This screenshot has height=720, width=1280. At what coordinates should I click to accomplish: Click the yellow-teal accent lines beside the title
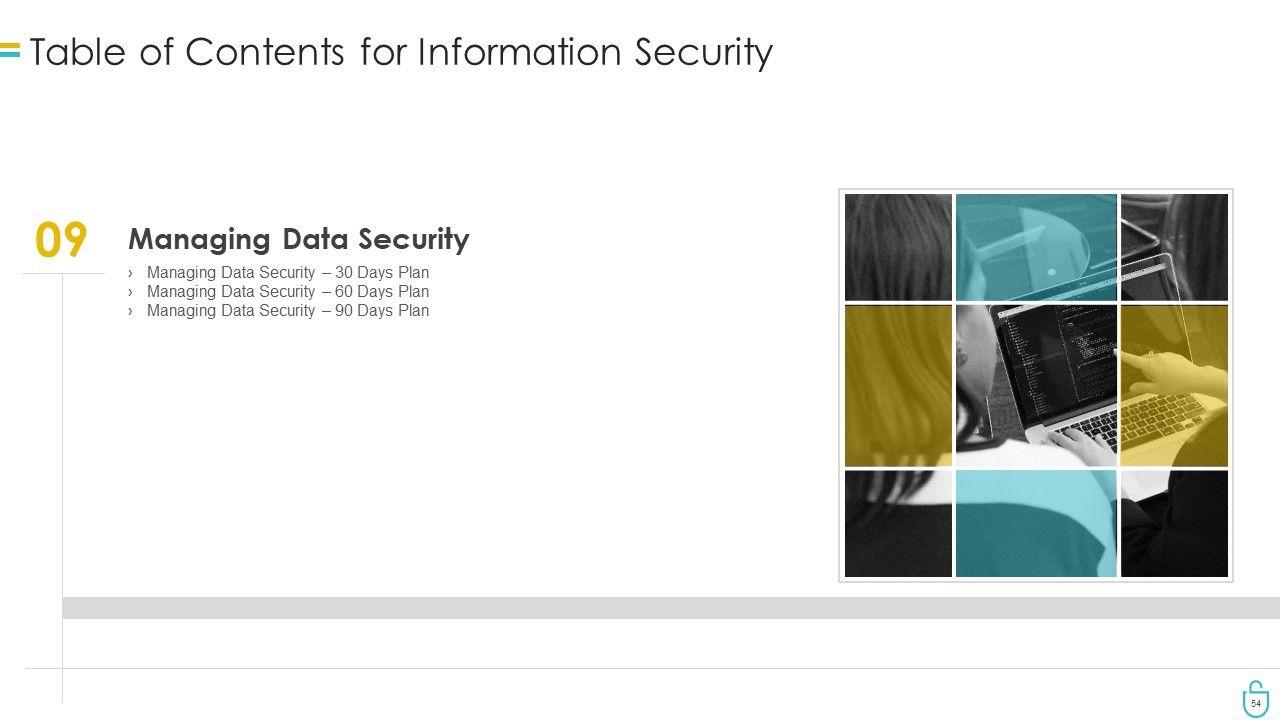tap(10, 50)
